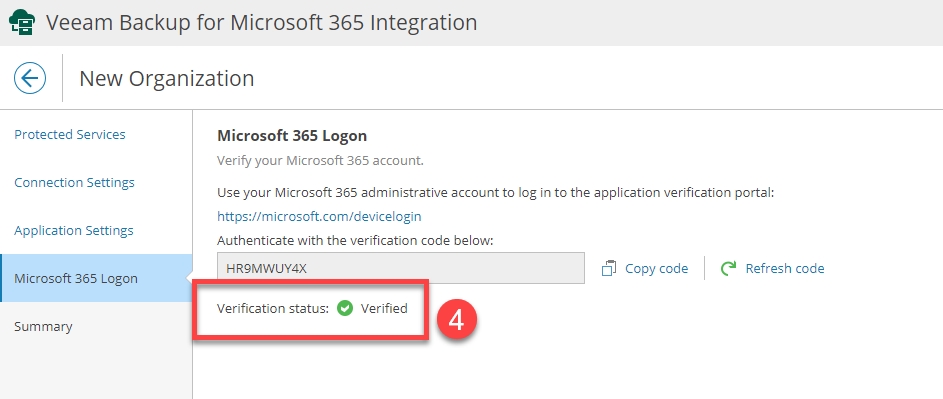Click the back arrow icon

(29, 78)
